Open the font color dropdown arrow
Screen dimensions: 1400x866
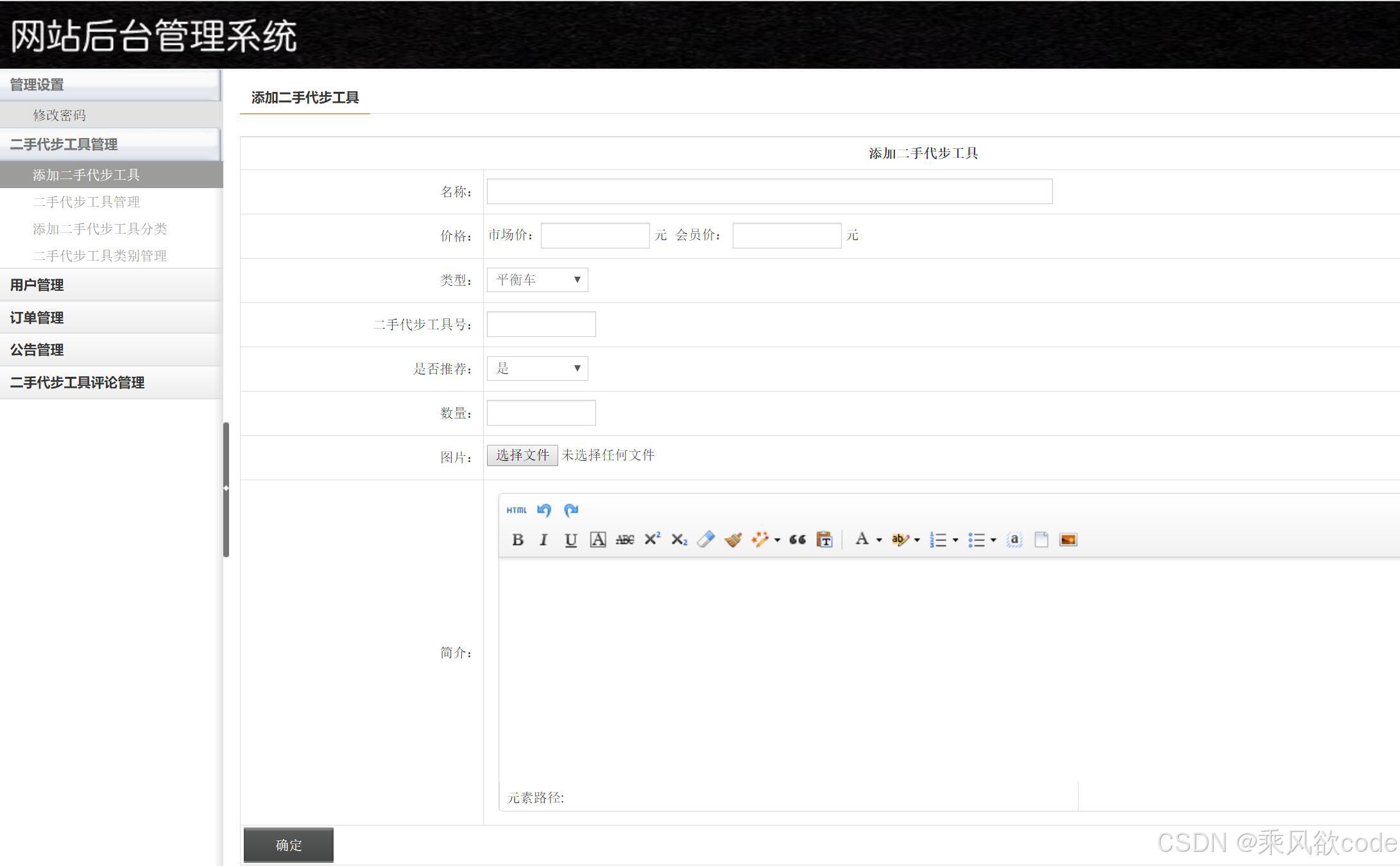click(x=879, y=540)
